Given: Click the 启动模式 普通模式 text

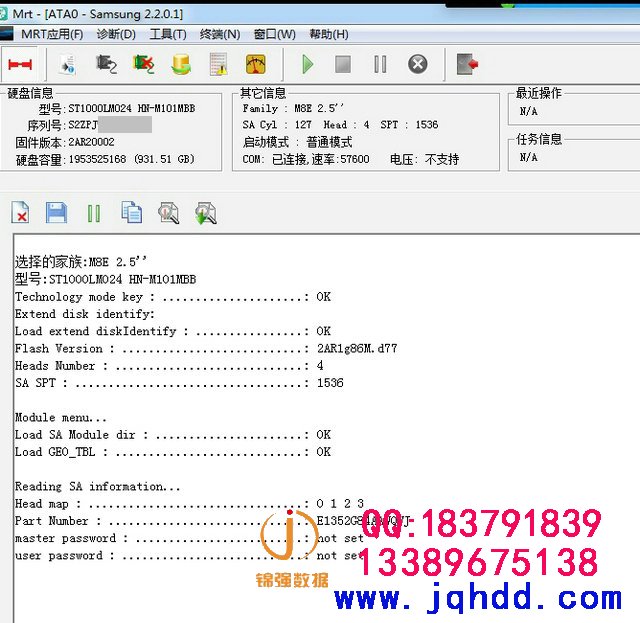Looking at the screenshot, I should [x=298, y=142].
